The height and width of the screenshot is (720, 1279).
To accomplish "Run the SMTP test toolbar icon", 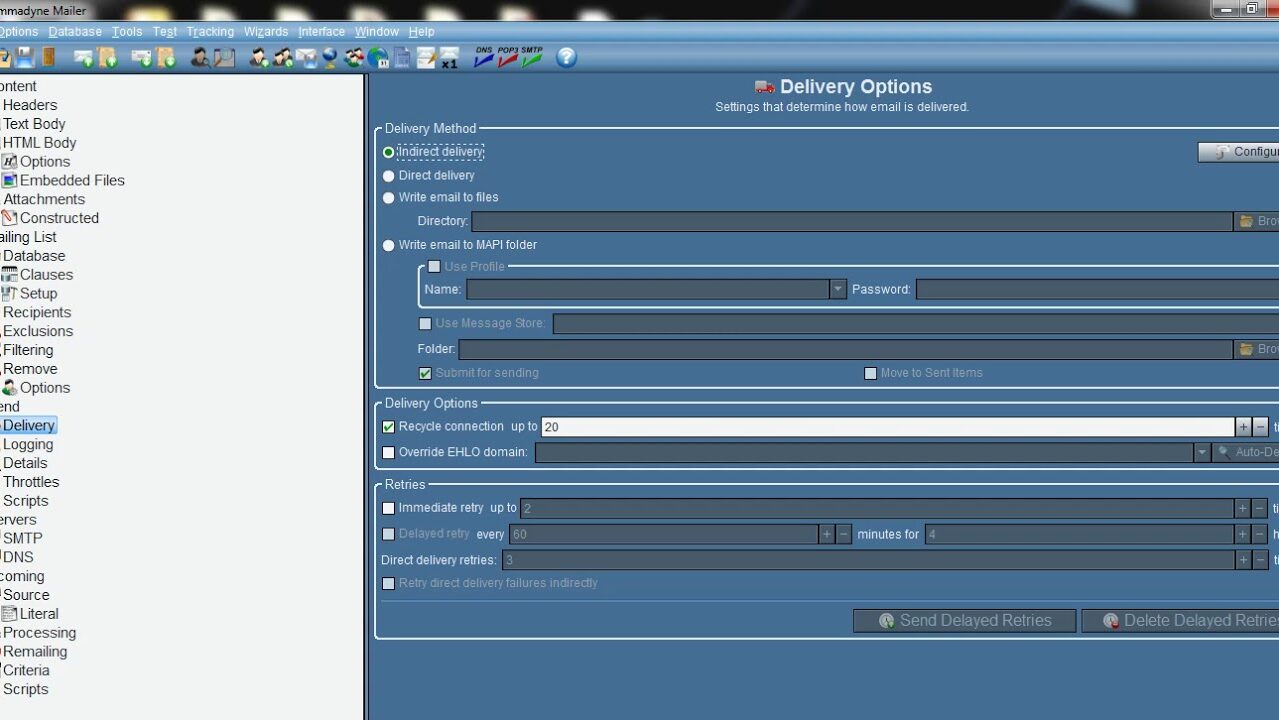I will [532, 57].
